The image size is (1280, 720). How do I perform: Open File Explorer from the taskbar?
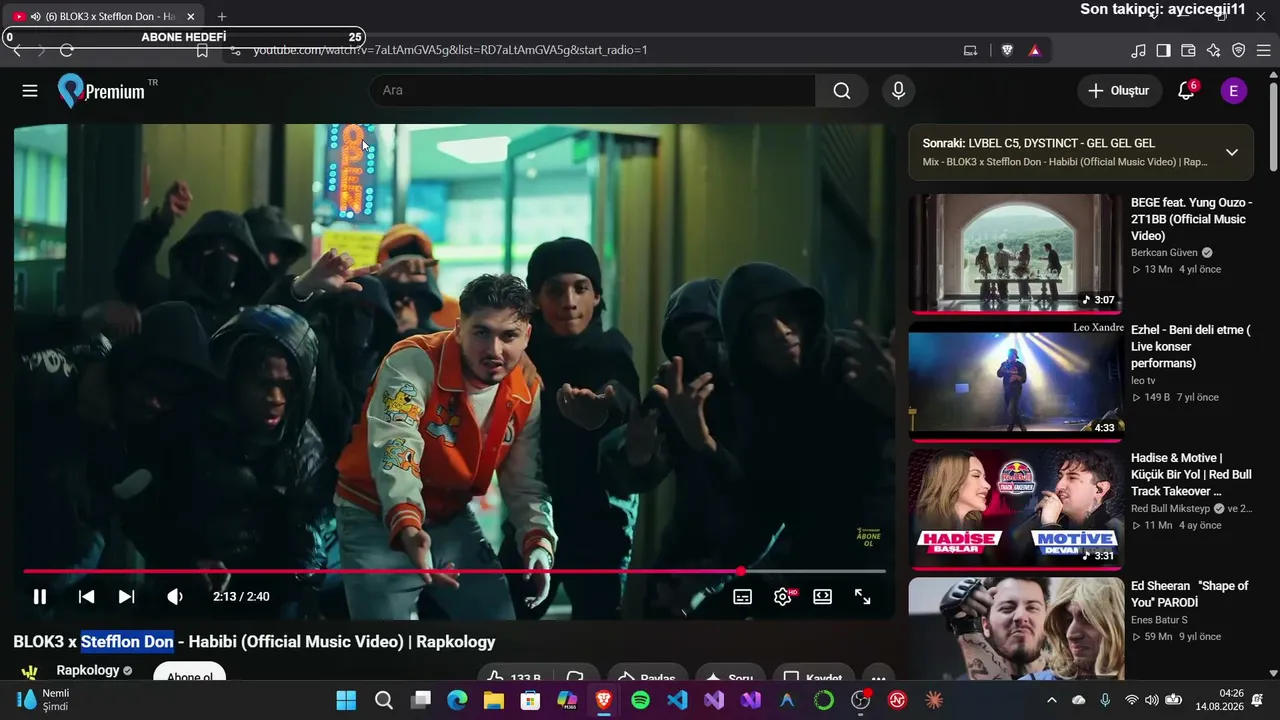point(494,700)
